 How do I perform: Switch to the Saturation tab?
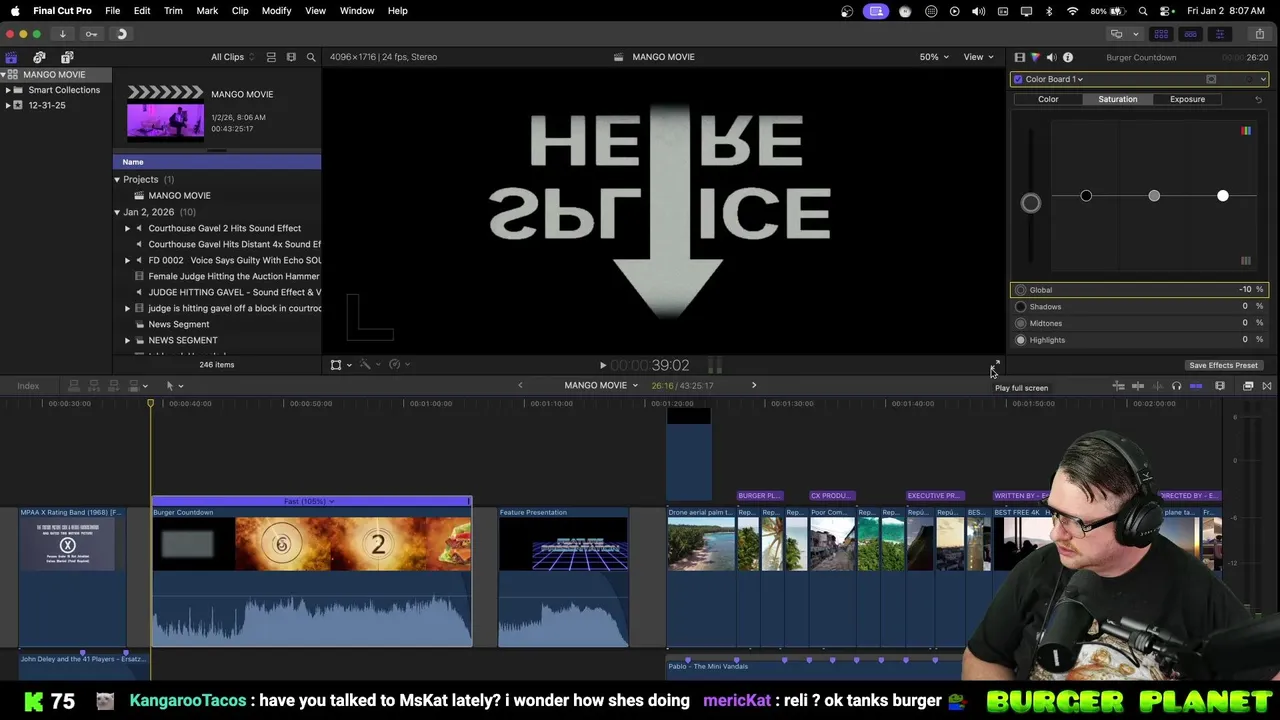pyautogui.click(x=1117, y=99)
